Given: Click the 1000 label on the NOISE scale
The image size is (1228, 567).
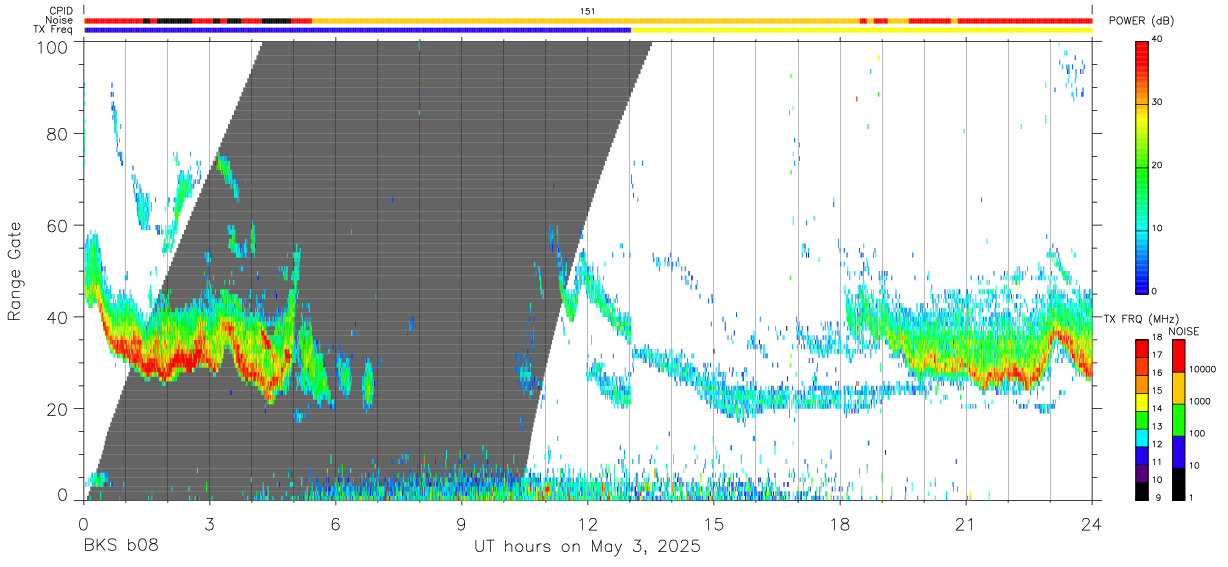Looking at the screenshot, I should pos(1200,402).
